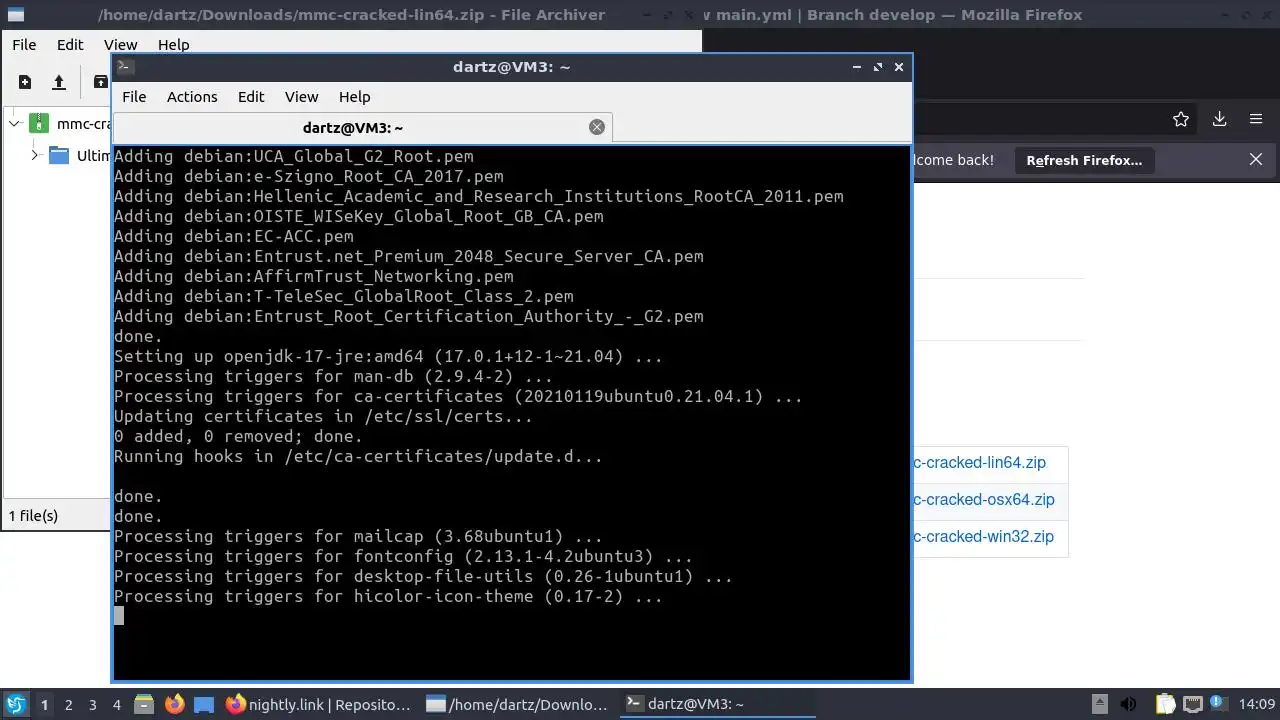Open removable media eject tray icon
This screenshot has height=720, width=1280.
1099,704
